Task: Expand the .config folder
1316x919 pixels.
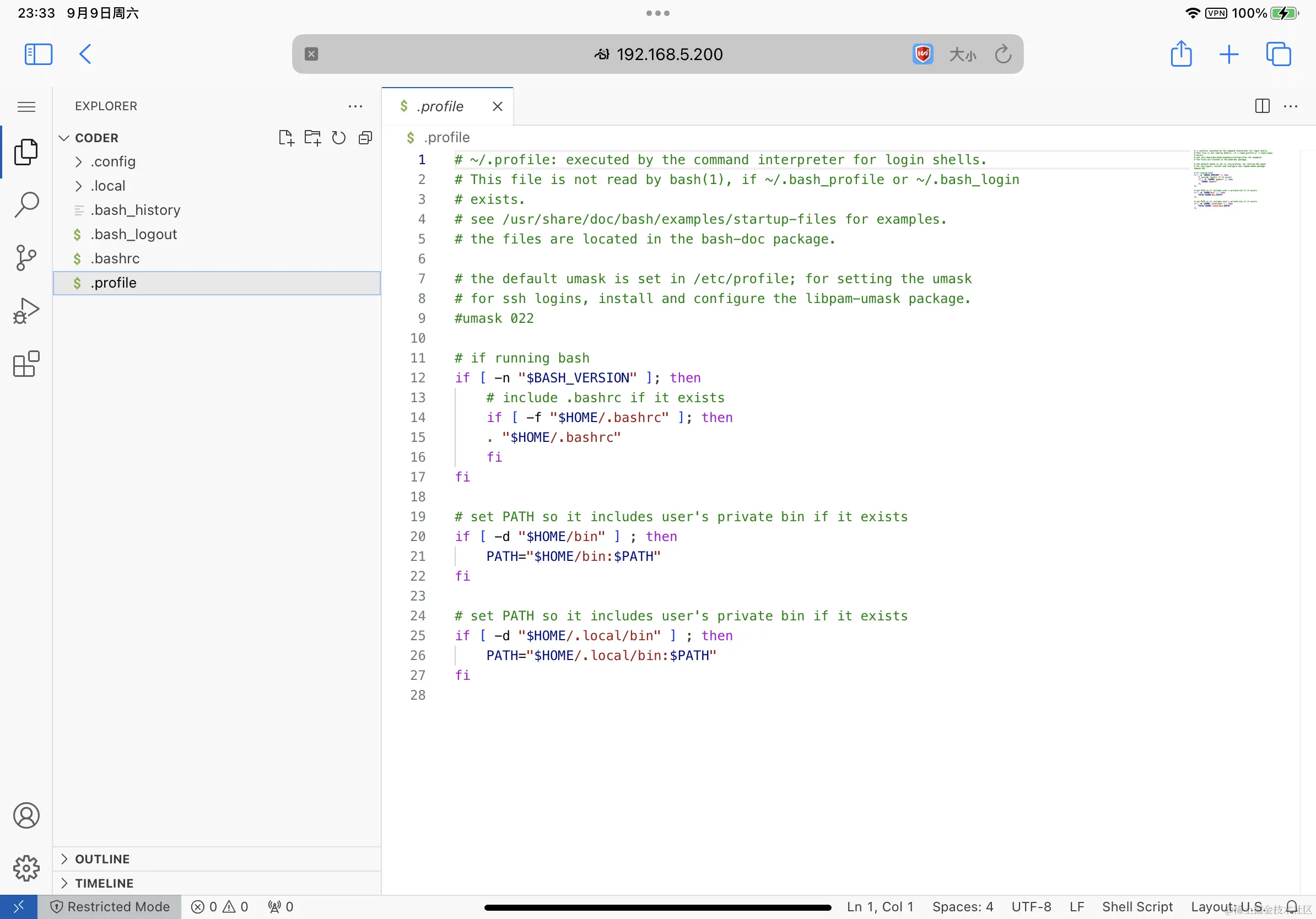Action: [x=113, y=161]
